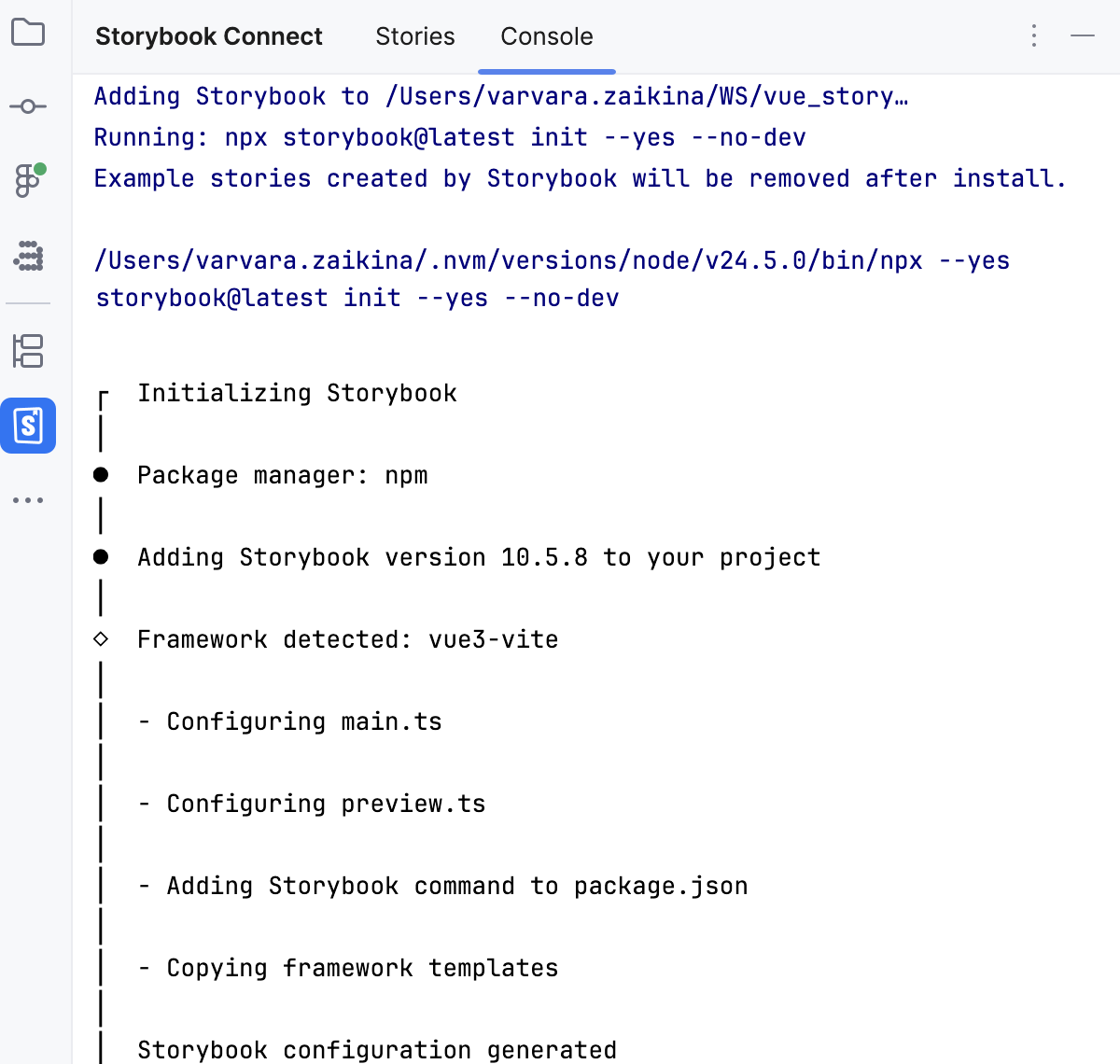Viewport: 1120px width, 1064px height.
Task: Click the 'Configuring preview.ts' line
Action: tap(312, 804)
